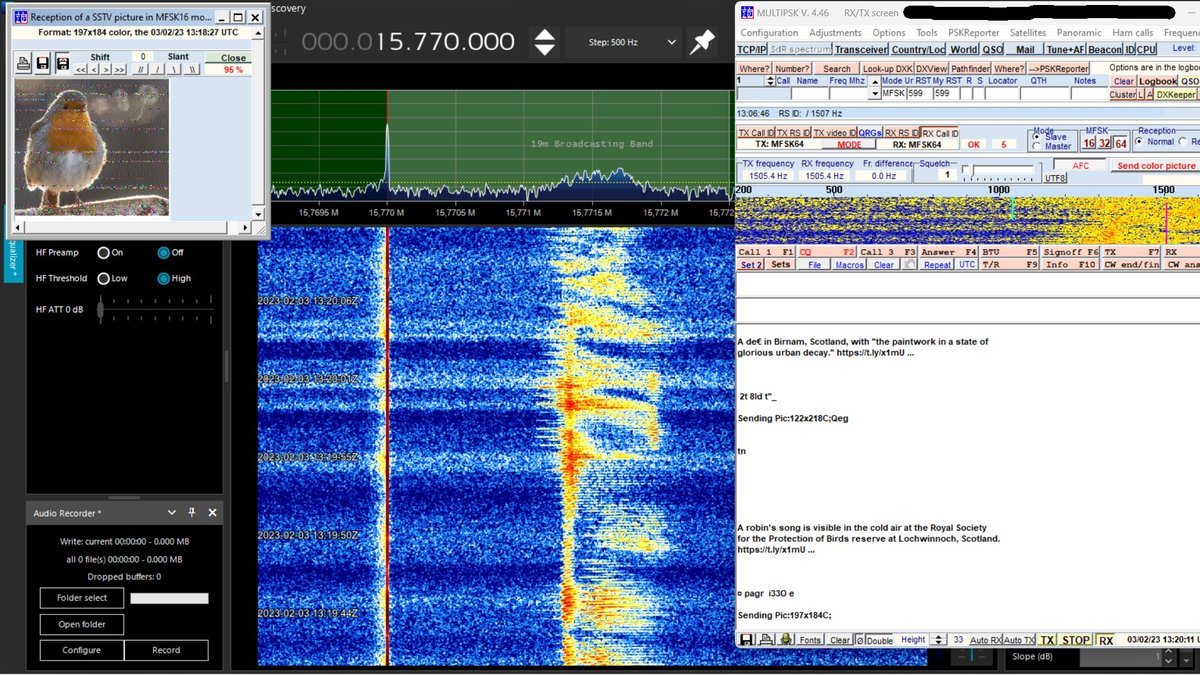This screenshot has height=675, width=1200.
Task: Click the grayed icon beside Clear macro
Action: [911, 265]
